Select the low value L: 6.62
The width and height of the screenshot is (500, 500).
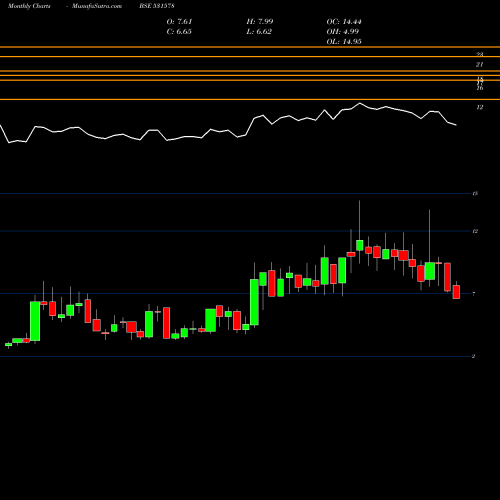259,32
